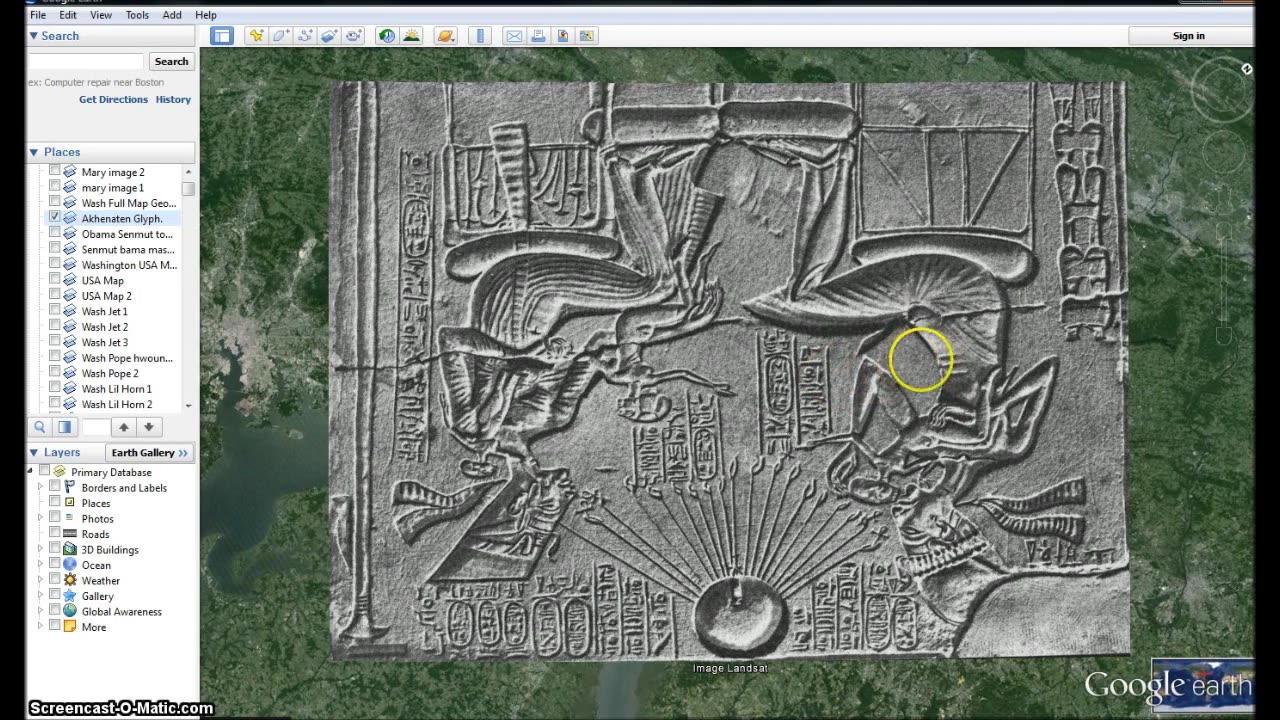Click the Global Awareness layer icon
The height and width of the screenshot is (720, 1280).
point(70,611)
